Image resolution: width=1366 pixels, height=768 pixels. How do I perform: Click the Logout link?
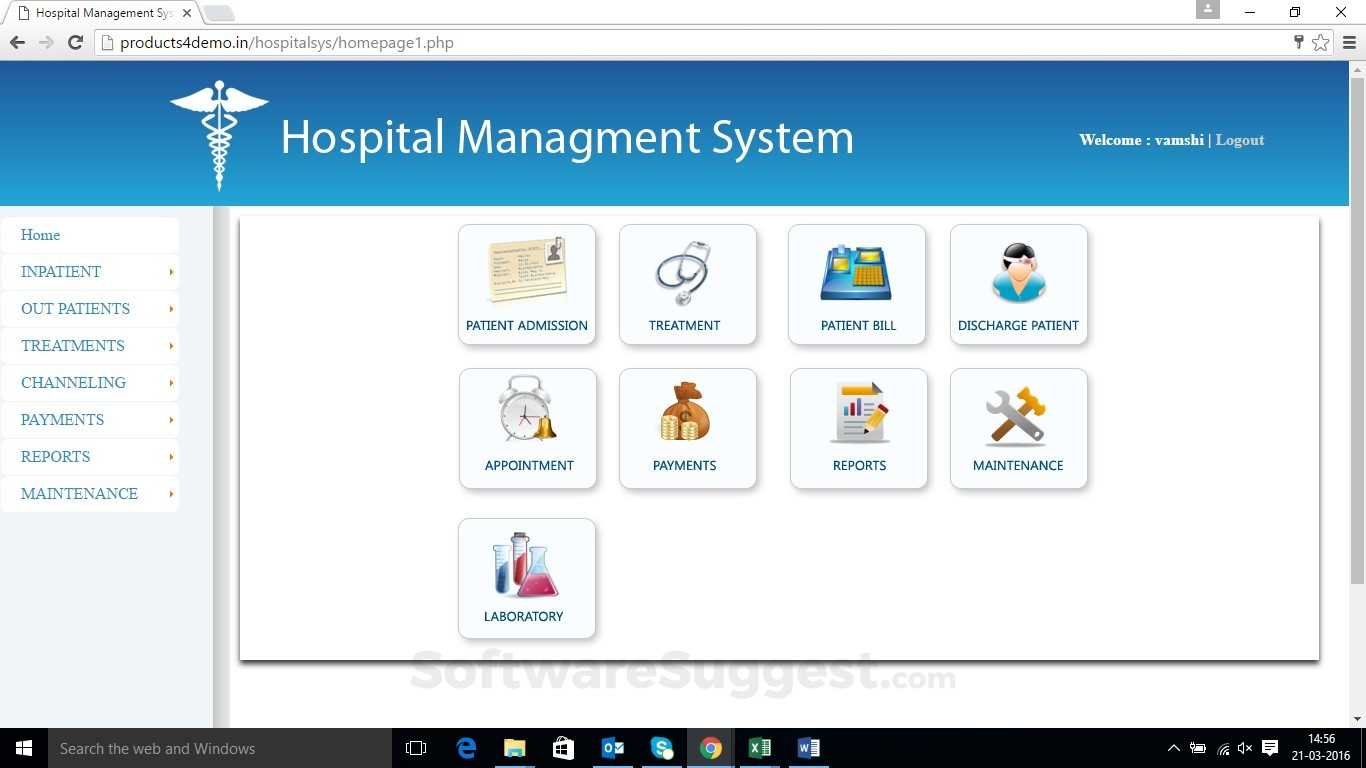[1239, 140]
